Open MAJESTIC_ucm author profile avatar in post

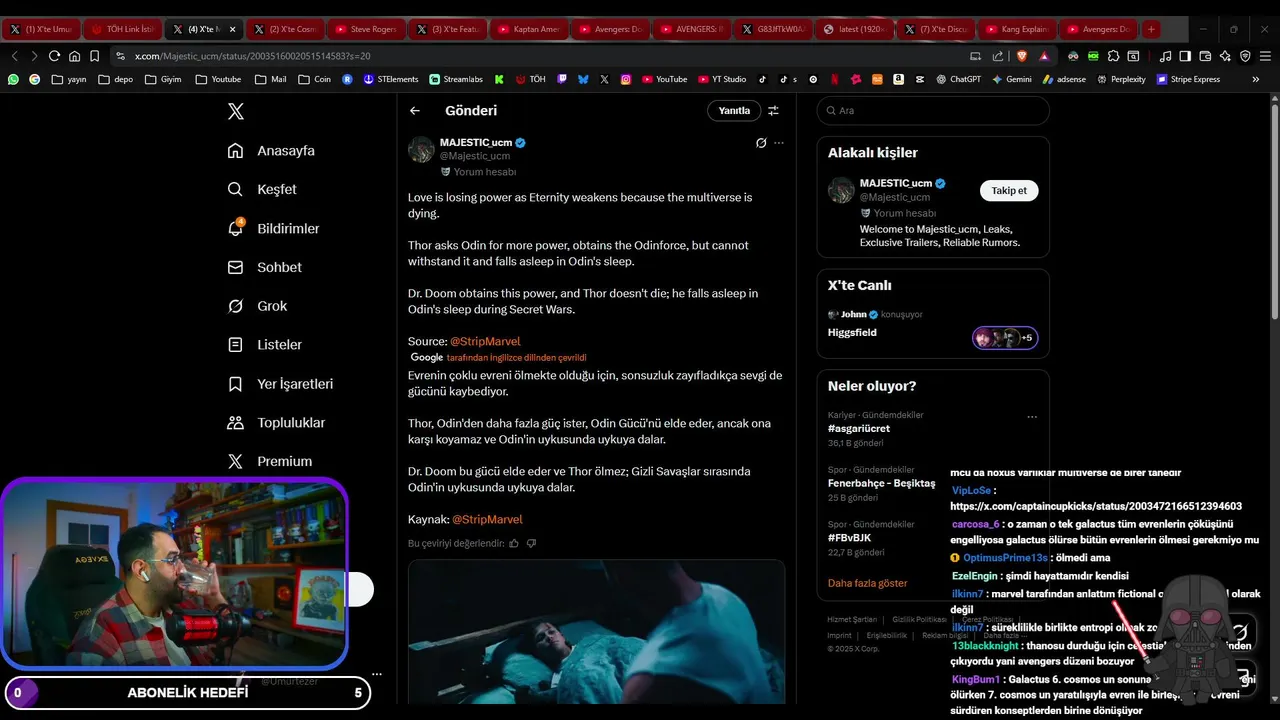point(421,149)
